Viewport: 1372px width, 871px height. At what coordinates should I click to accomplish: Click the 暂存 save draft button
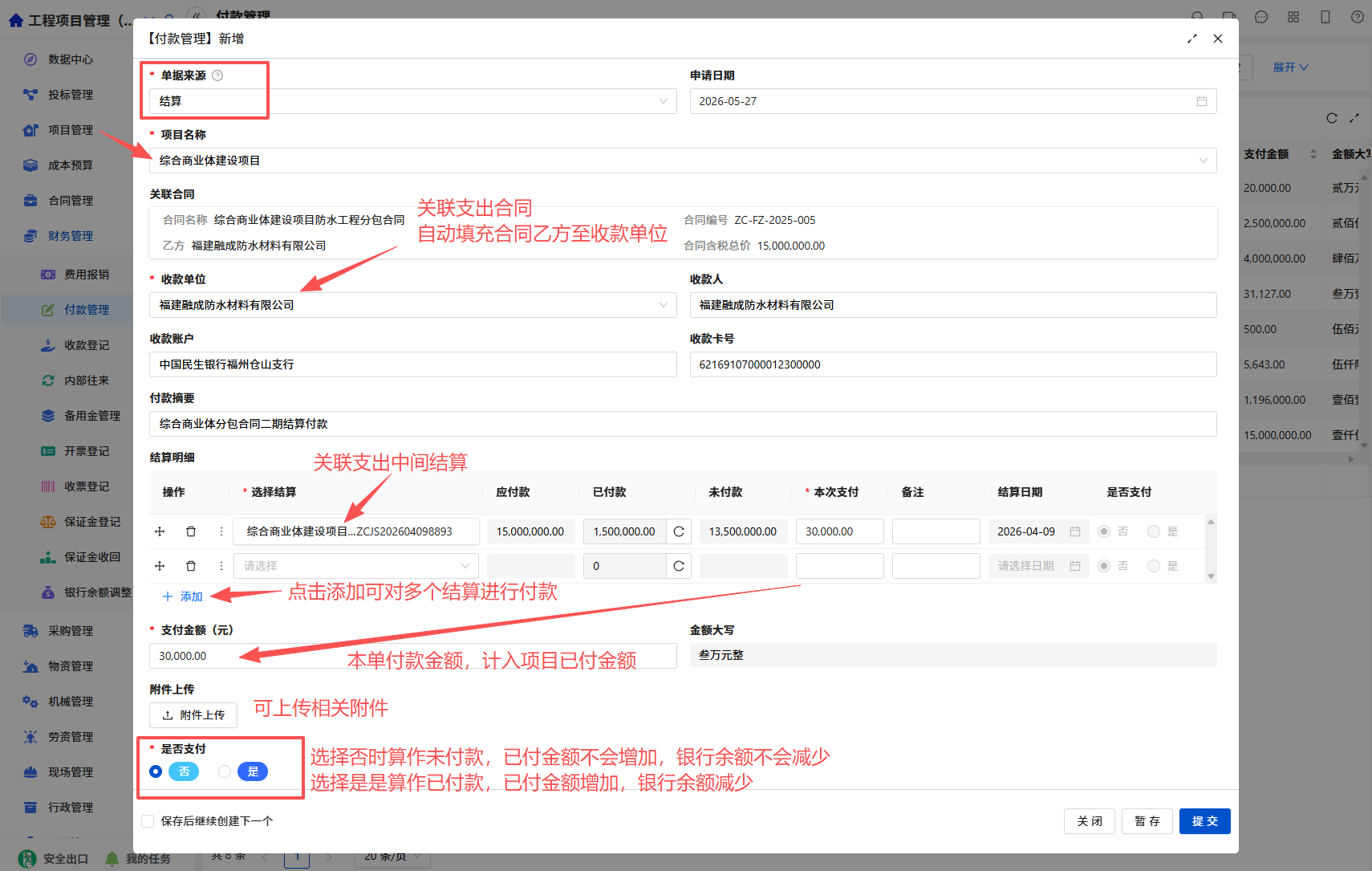pos(1147,821)
